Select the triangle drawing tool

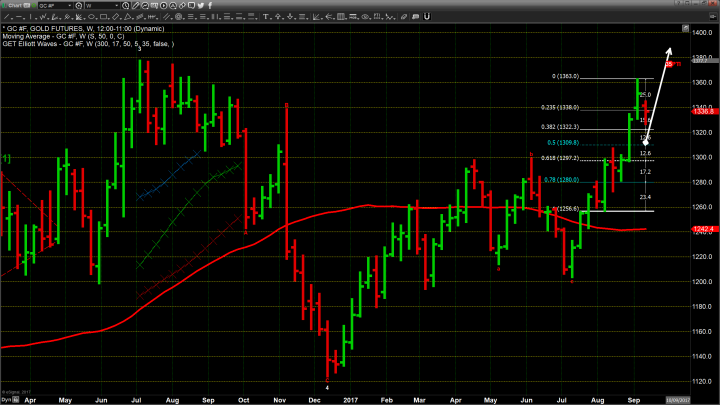tap(127, 17)
